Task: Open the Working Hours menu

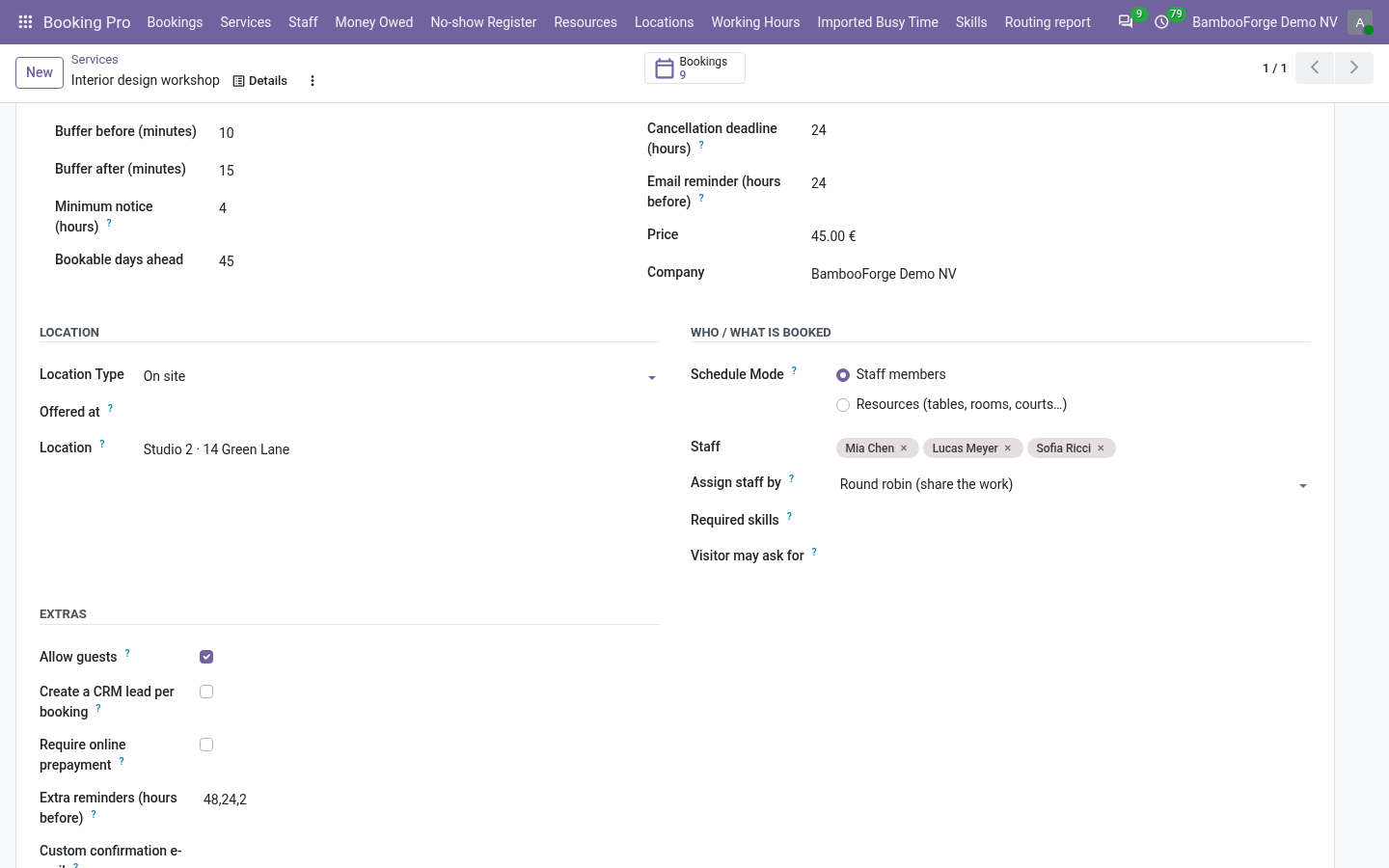Action: tap(755, 22)
